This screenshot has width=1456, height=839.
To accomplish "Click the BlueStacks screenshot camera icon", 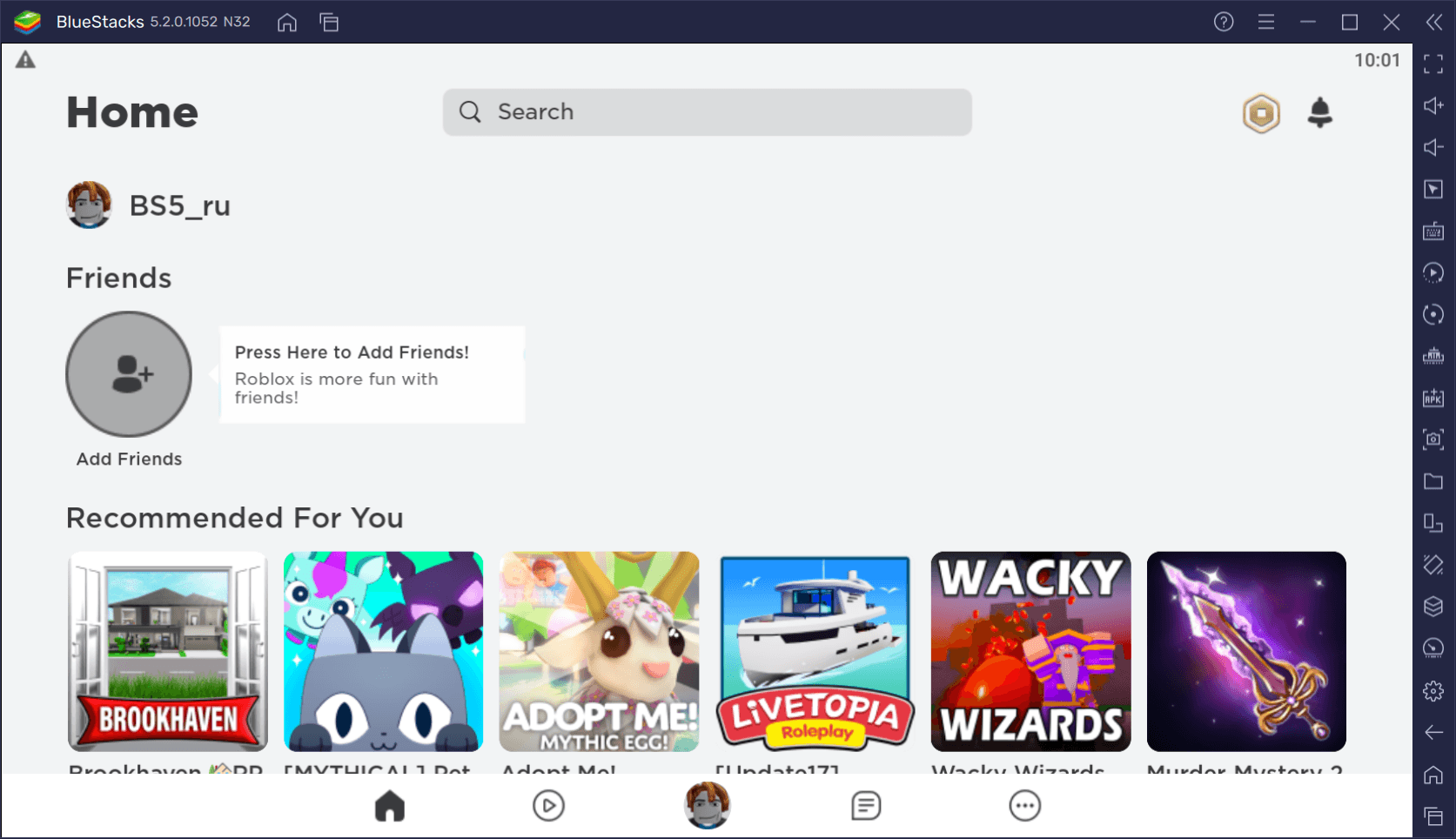I will [1433, 440].
